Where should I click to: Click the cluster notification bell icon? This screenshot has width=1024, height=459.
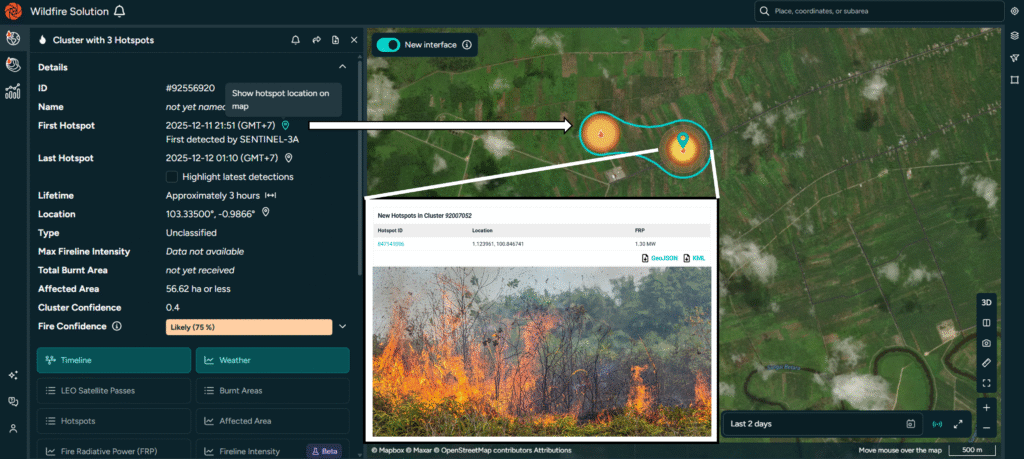[295, 40]
